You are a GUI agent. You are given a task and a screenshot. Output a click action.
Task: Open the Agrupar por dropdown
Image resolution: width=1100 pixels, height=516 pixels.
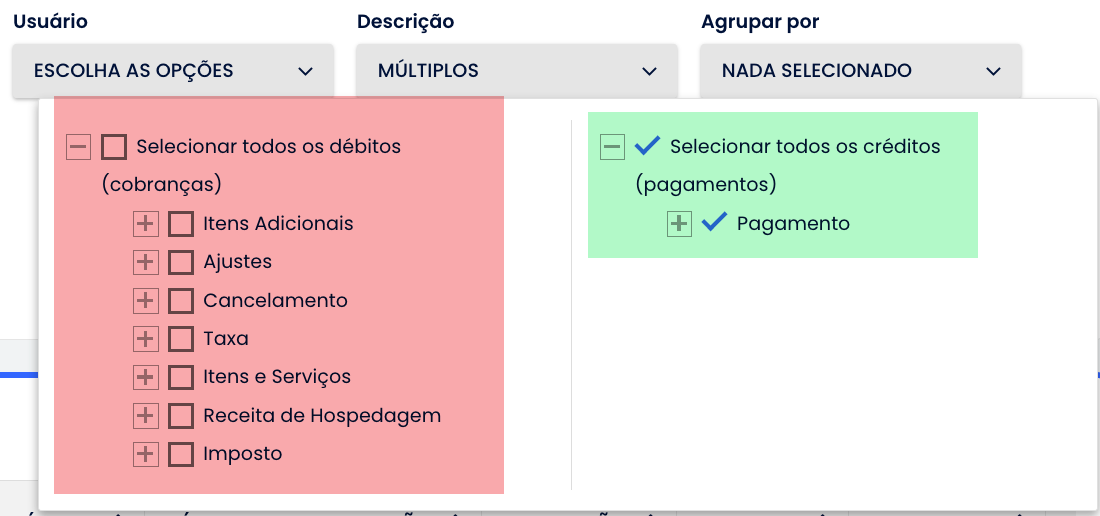pos(861,71)
